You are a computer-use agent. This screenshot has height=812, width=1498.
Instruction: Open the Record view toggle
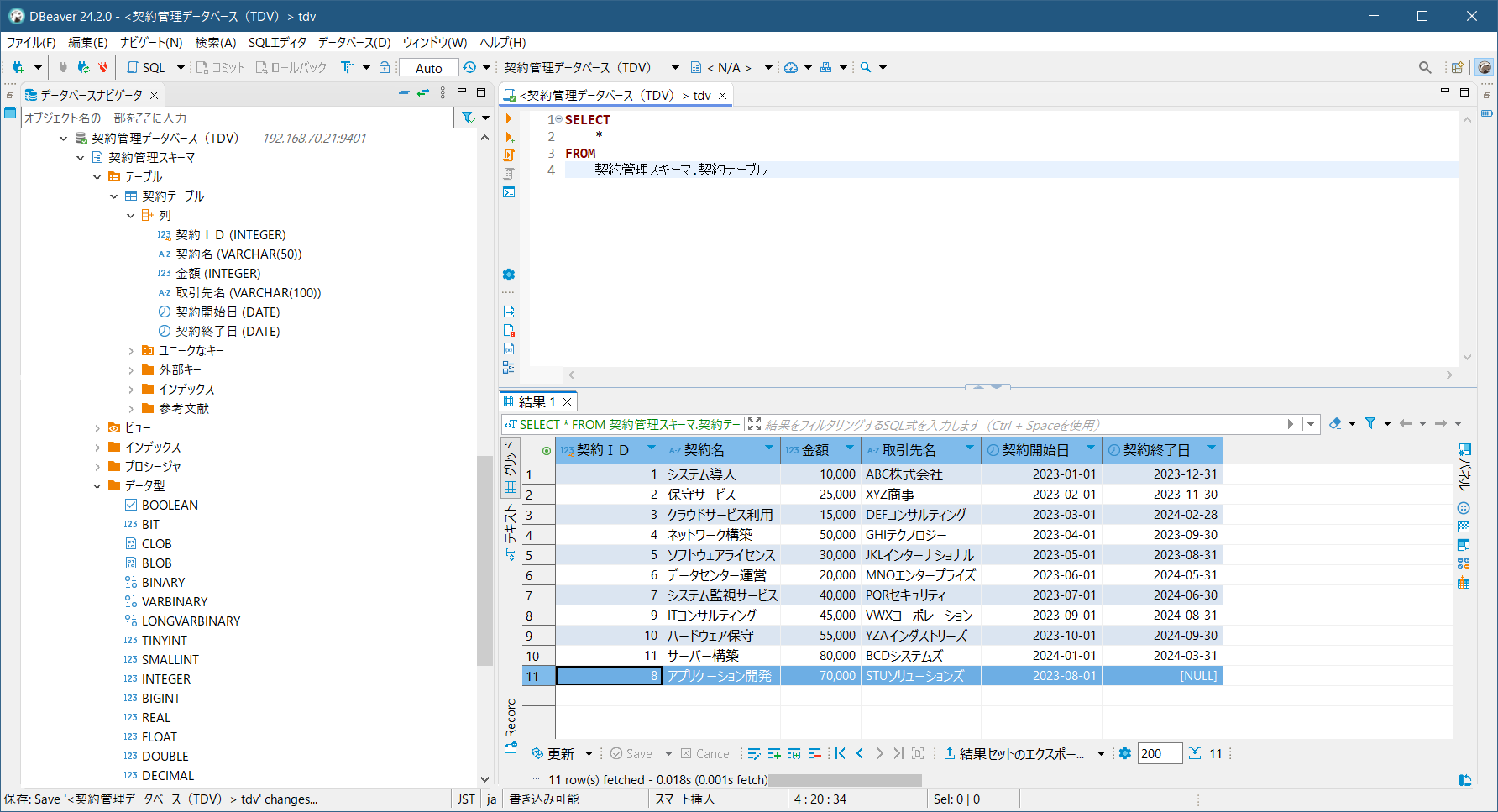tap(511, 725)
